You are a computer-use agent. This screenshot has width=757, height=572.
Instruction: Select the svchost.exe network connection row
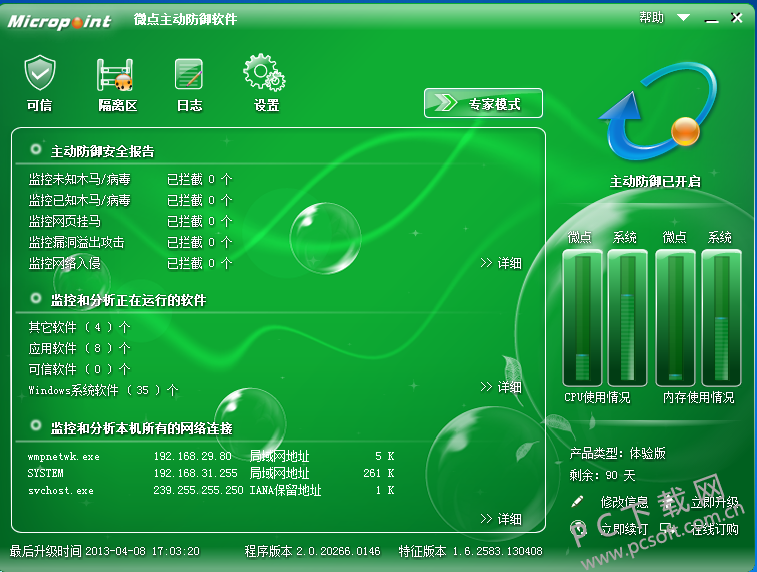pyautogui.click(x=211, y=490)
